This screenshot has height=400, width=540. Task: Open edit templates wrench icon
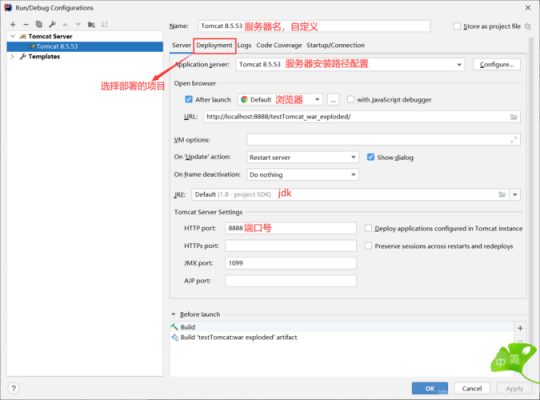click(52, 24)
